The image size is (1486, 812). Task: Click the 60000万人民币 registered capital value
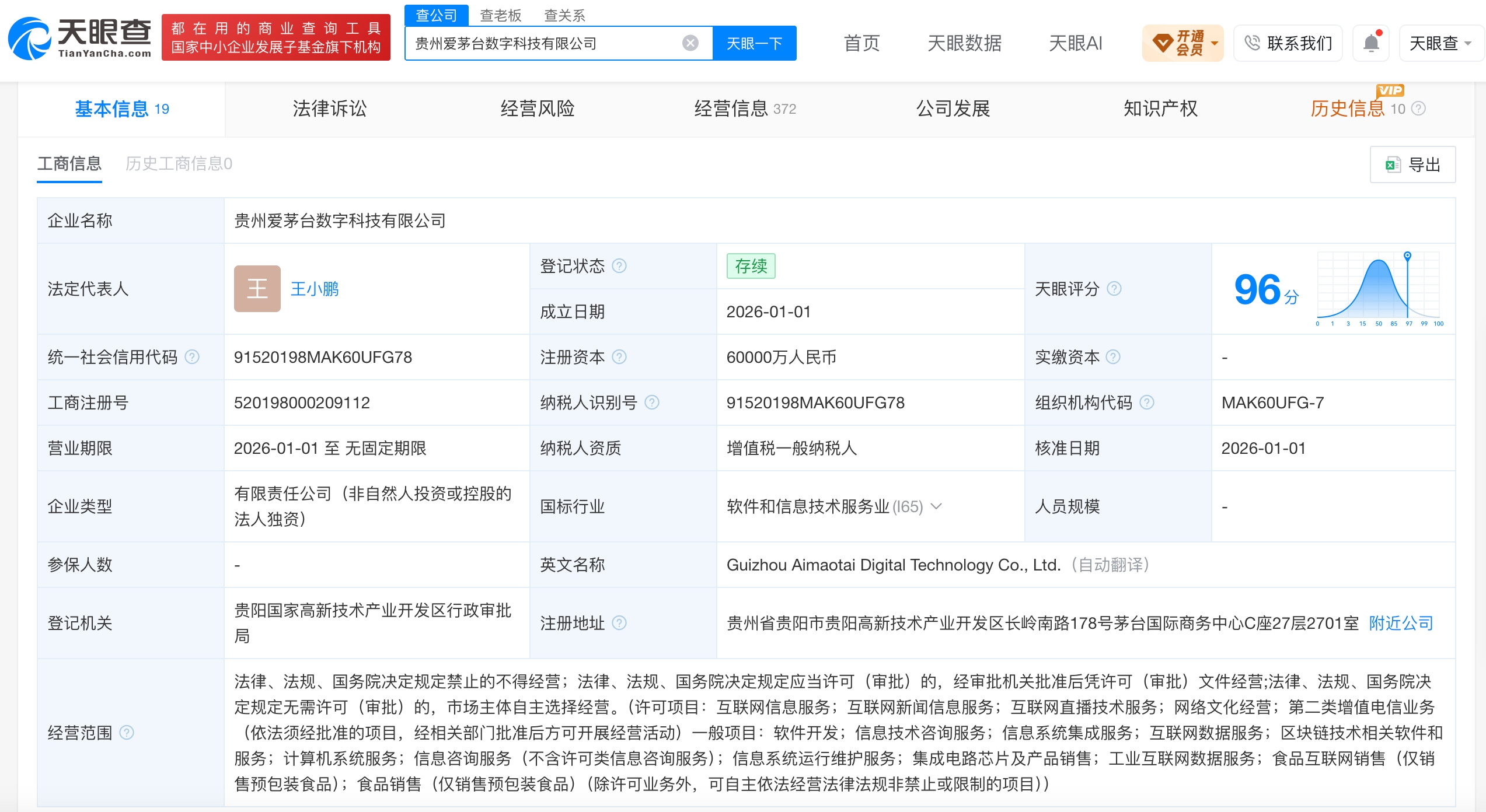782,357
